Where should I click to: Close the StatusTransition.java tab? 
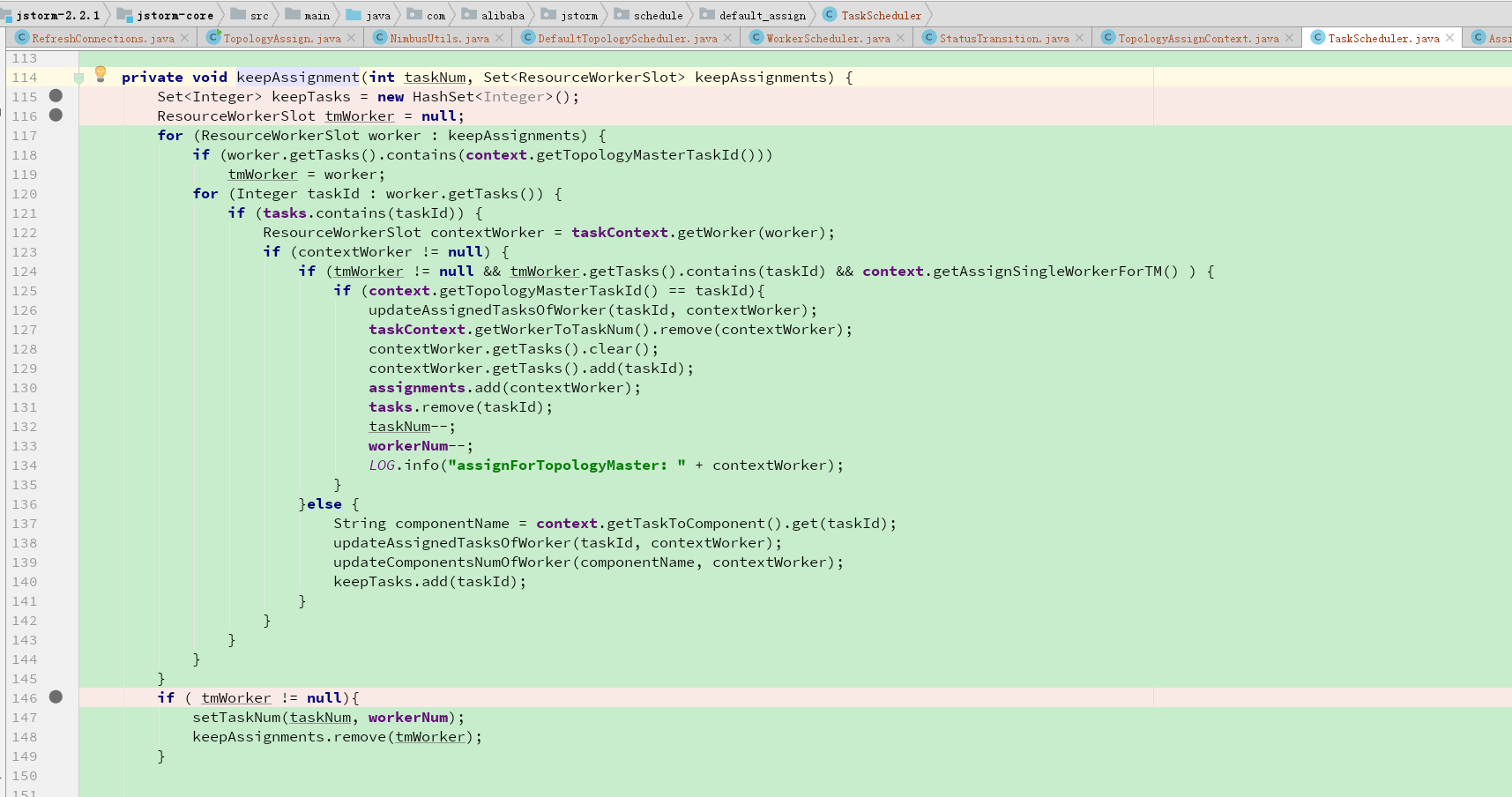(x=1079, y=38)
